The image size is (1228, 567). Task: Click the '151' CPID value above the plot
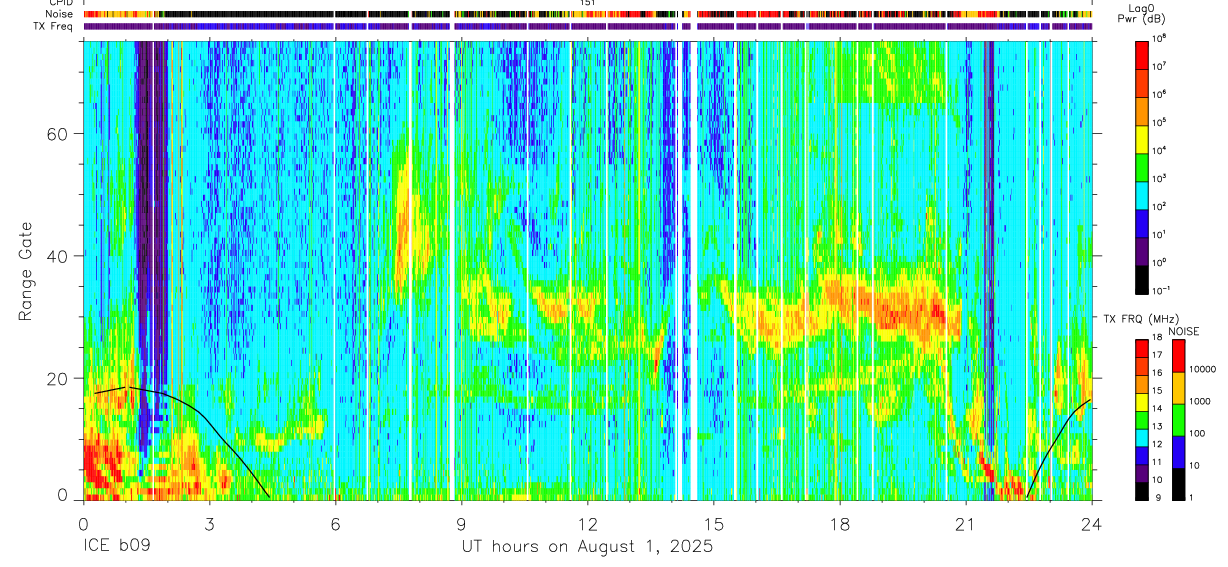click(588, 4)
